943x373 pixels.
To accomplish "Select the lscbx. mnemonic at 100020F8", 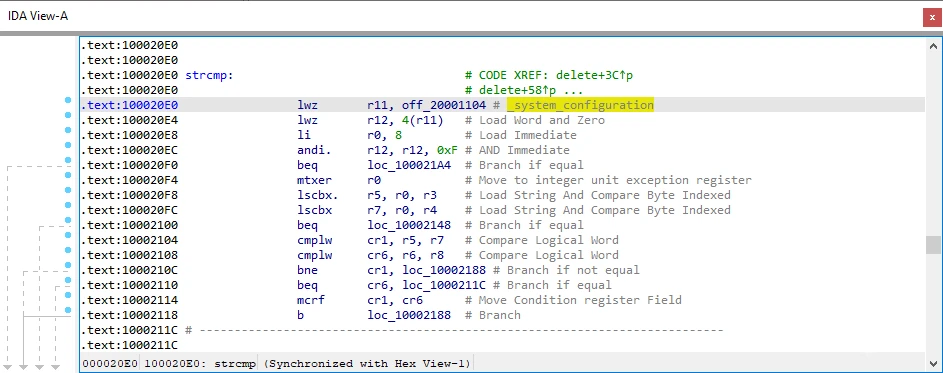I will [x=318, y=195].
